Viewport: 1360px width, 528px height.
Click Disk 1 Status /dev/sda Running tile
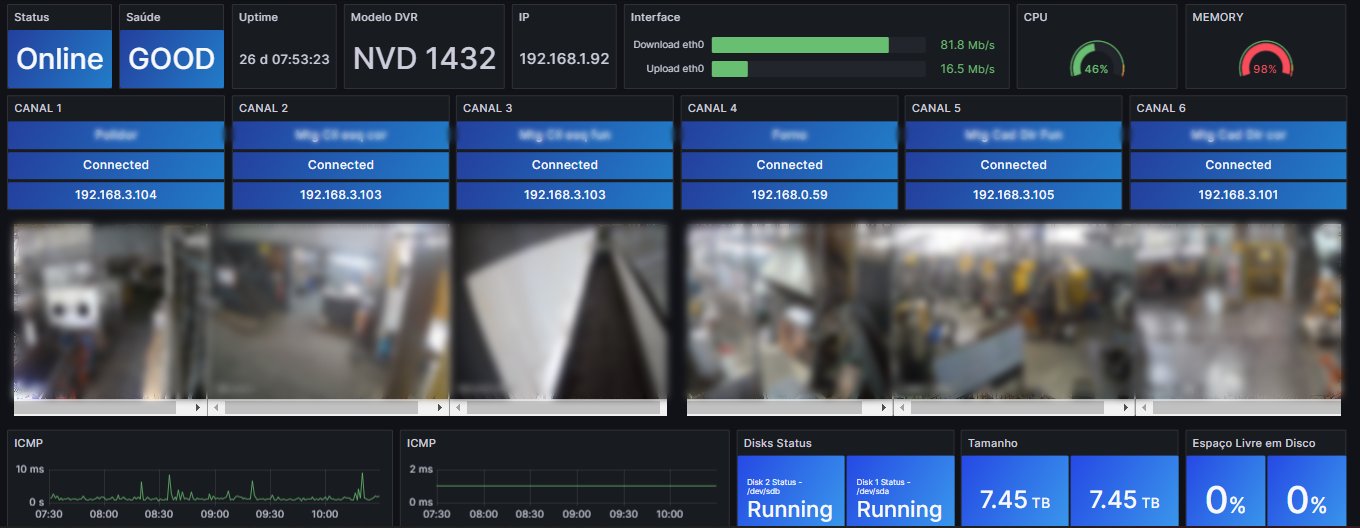click(x=900, y=491)
